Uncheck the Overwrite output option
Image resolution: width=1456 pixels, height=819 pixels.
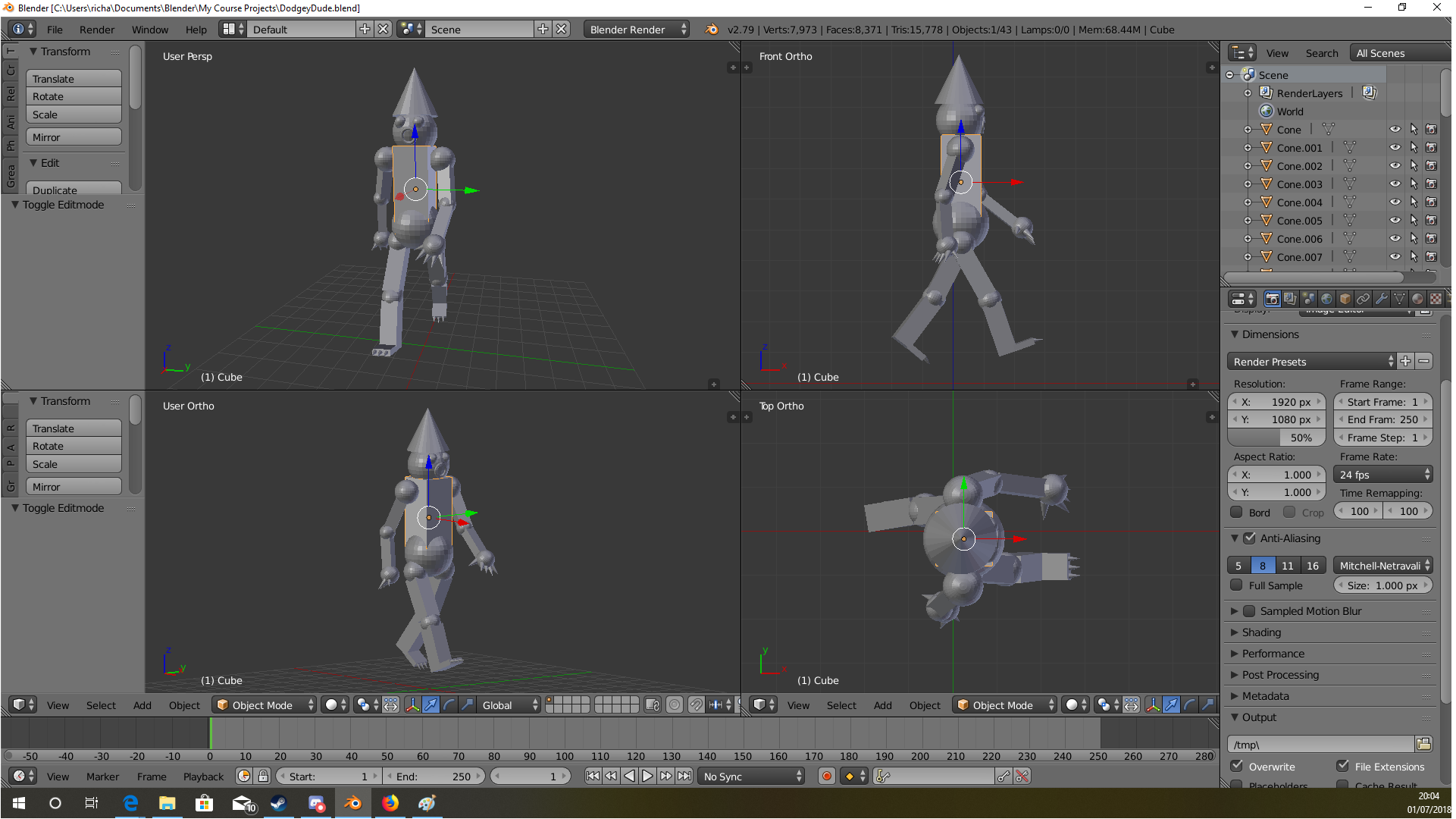1237,767
